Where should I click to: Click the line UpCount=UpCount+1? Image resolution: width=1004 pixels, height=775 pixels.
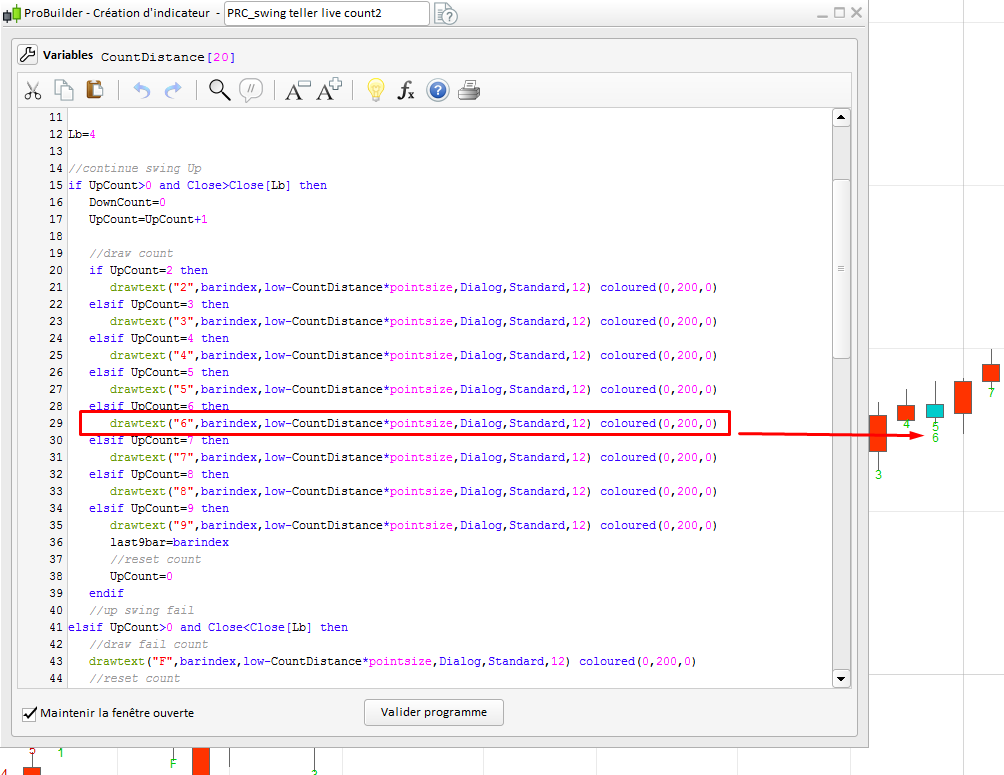click(x=148, y=219)
